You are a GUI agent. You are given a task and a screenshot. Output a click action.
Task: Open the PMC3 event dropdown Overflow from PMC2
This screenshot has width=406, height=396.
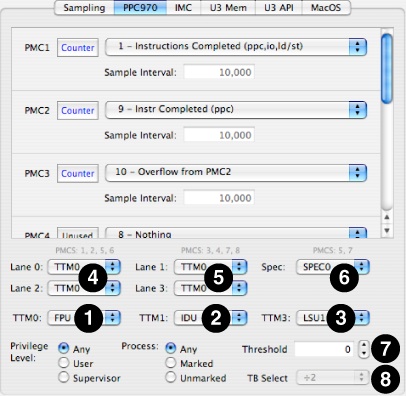pos(236,172)
